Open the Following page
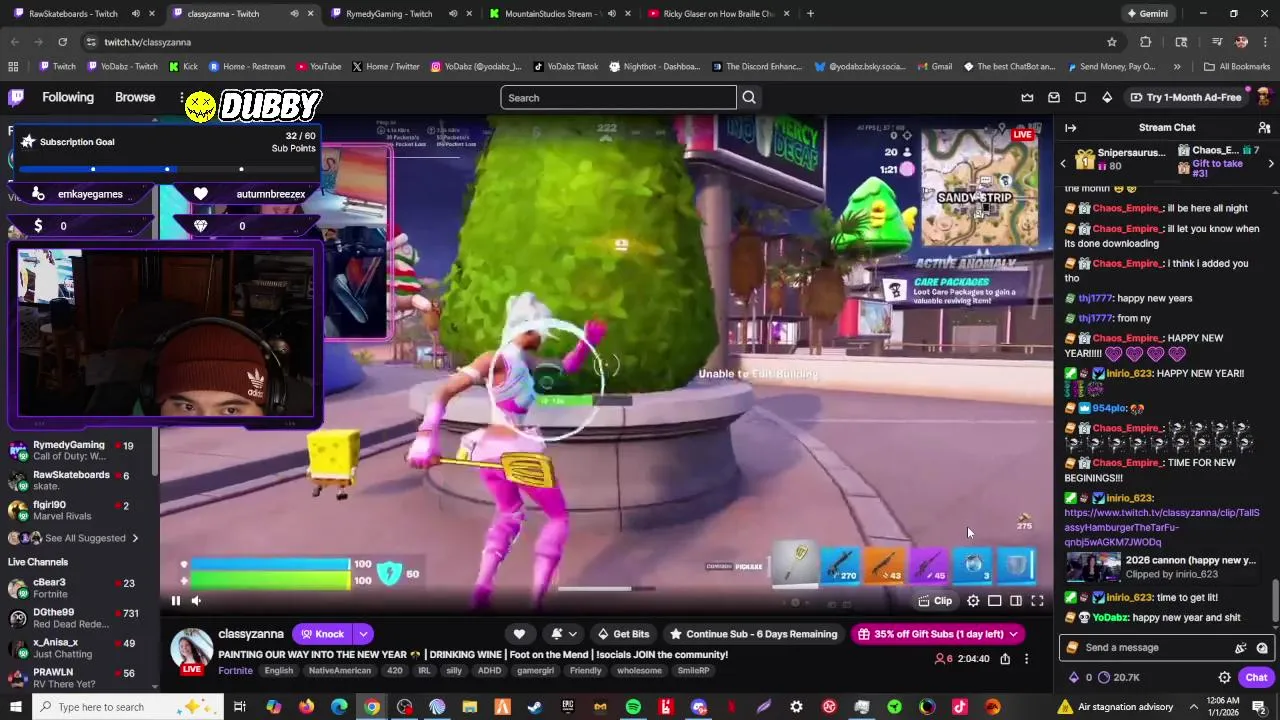Viewport: 1280px width, 720px height. 68,97
